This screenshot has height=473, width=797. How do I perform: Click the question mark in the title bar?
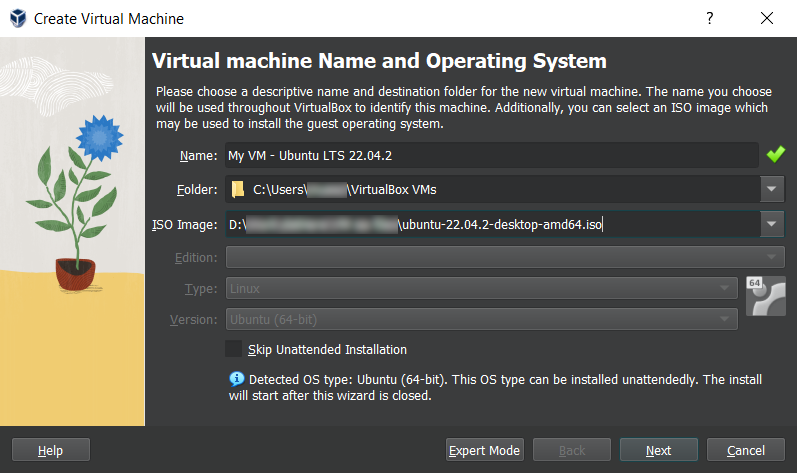[x=710, y=18]
